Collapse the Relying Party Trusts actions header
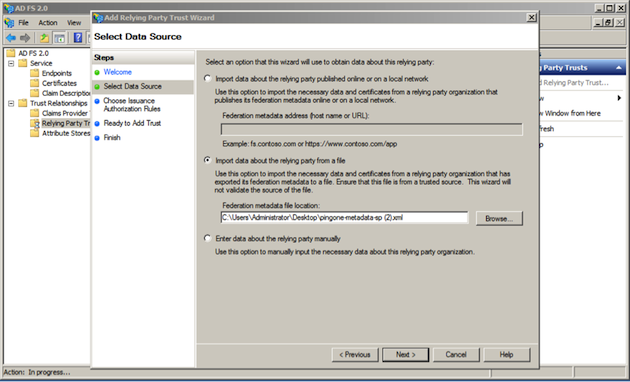This screenshot has height=382, width=630. 618,68
